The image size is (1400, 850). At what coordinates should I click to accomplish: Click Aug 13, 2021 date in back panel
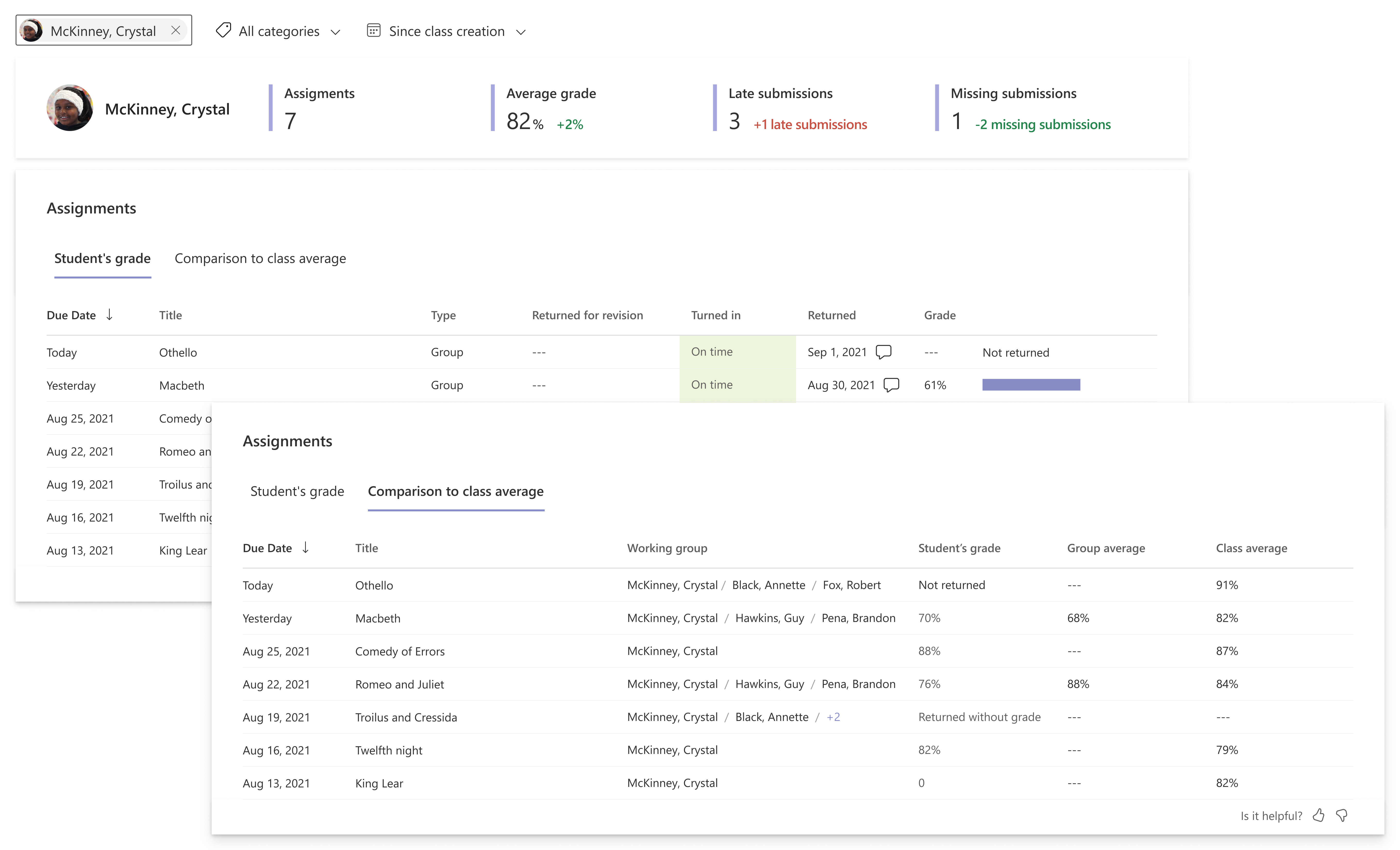point(80,550)
